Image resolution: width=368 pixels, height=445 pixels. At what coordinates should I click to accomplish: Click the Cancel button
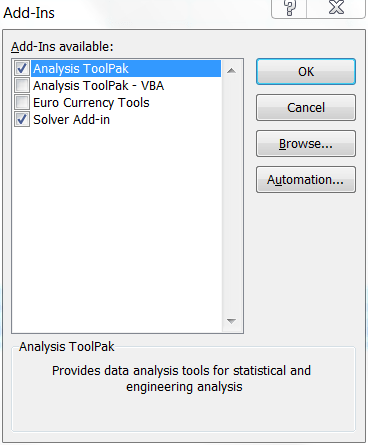[x=306, y=108]
